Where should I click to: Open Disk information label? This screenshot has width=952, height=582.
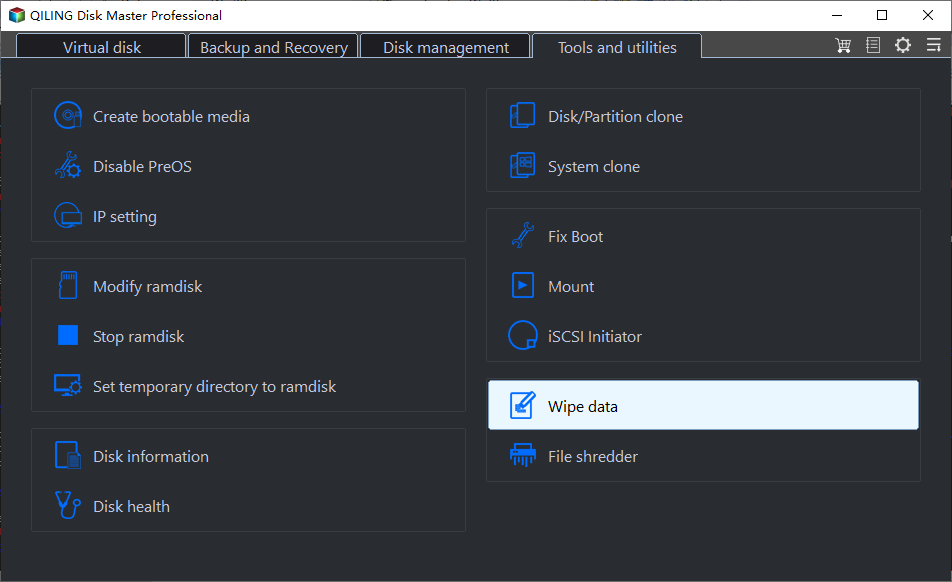click(151, 456)
